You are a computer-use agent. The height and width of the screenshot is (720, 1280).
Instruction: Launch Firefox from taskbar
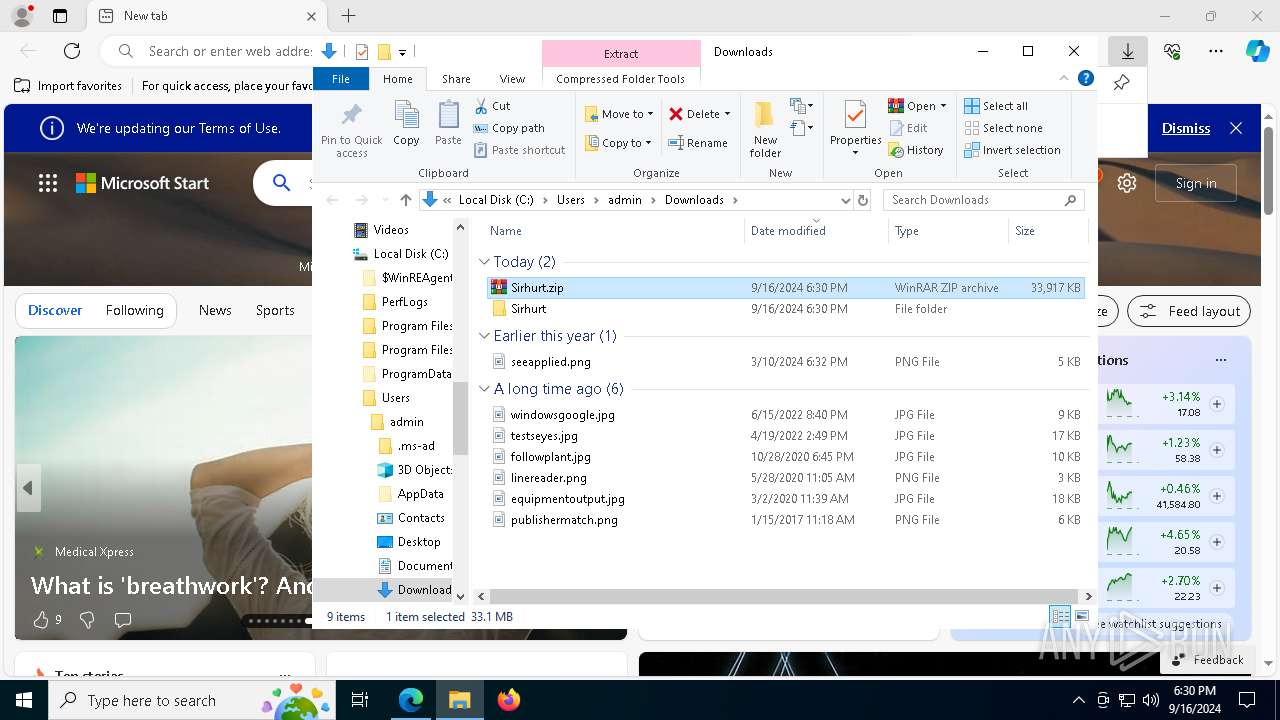[x=509, y=700]
